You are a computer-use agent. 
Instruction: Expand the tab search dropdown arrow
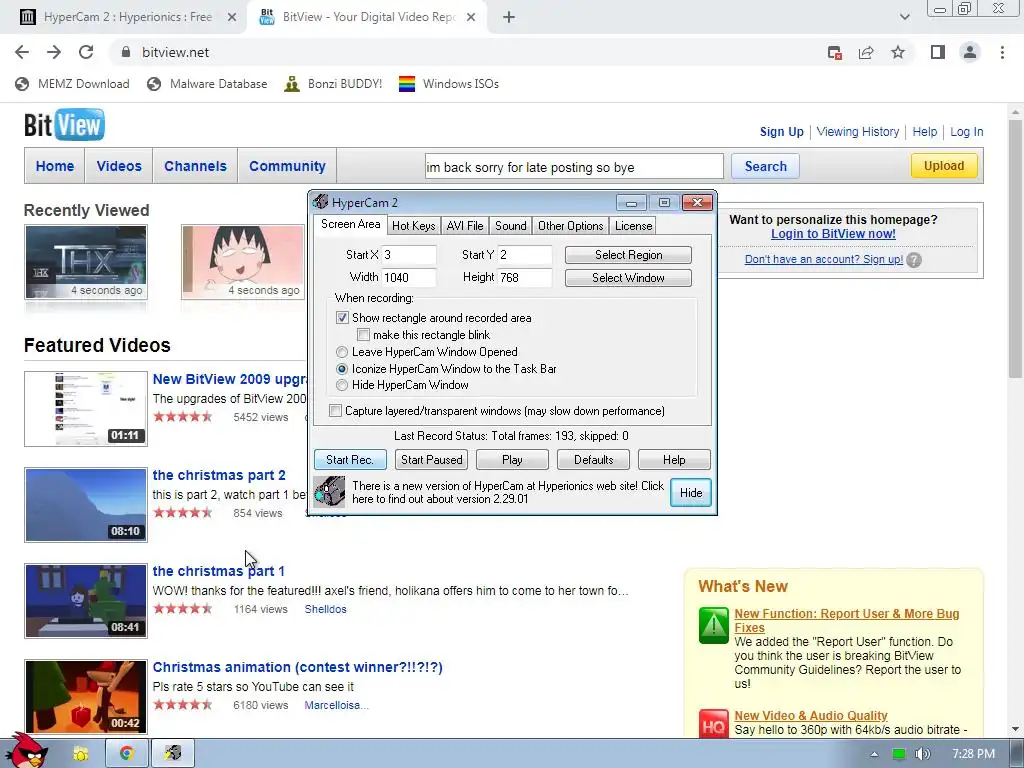[904, 18]
